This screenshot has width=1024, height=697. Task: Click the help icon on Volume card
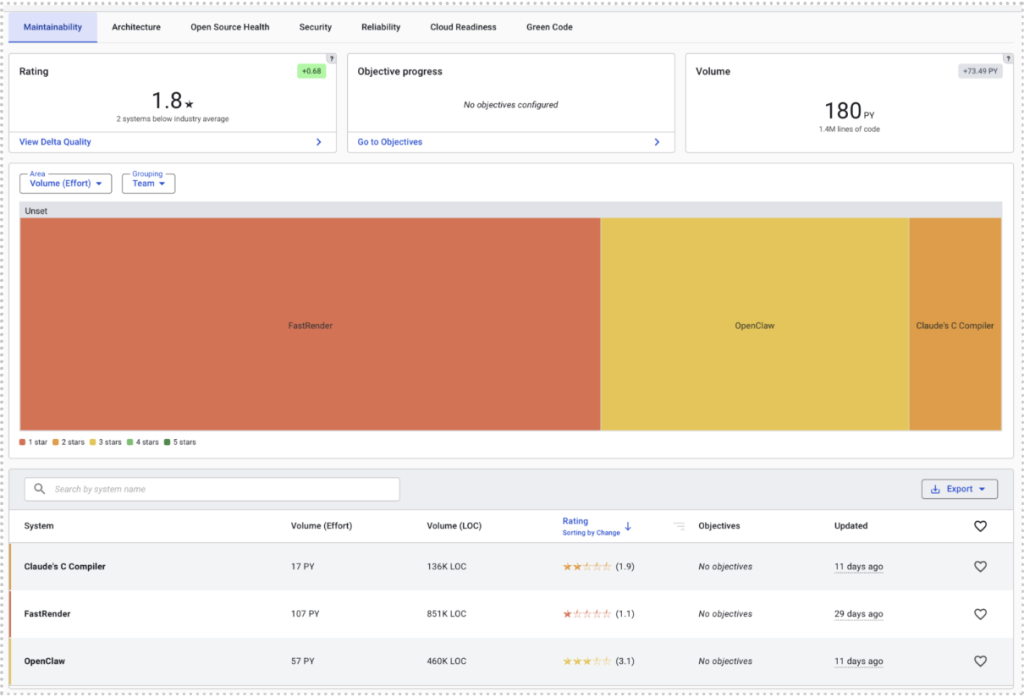tap(1008, 59)
